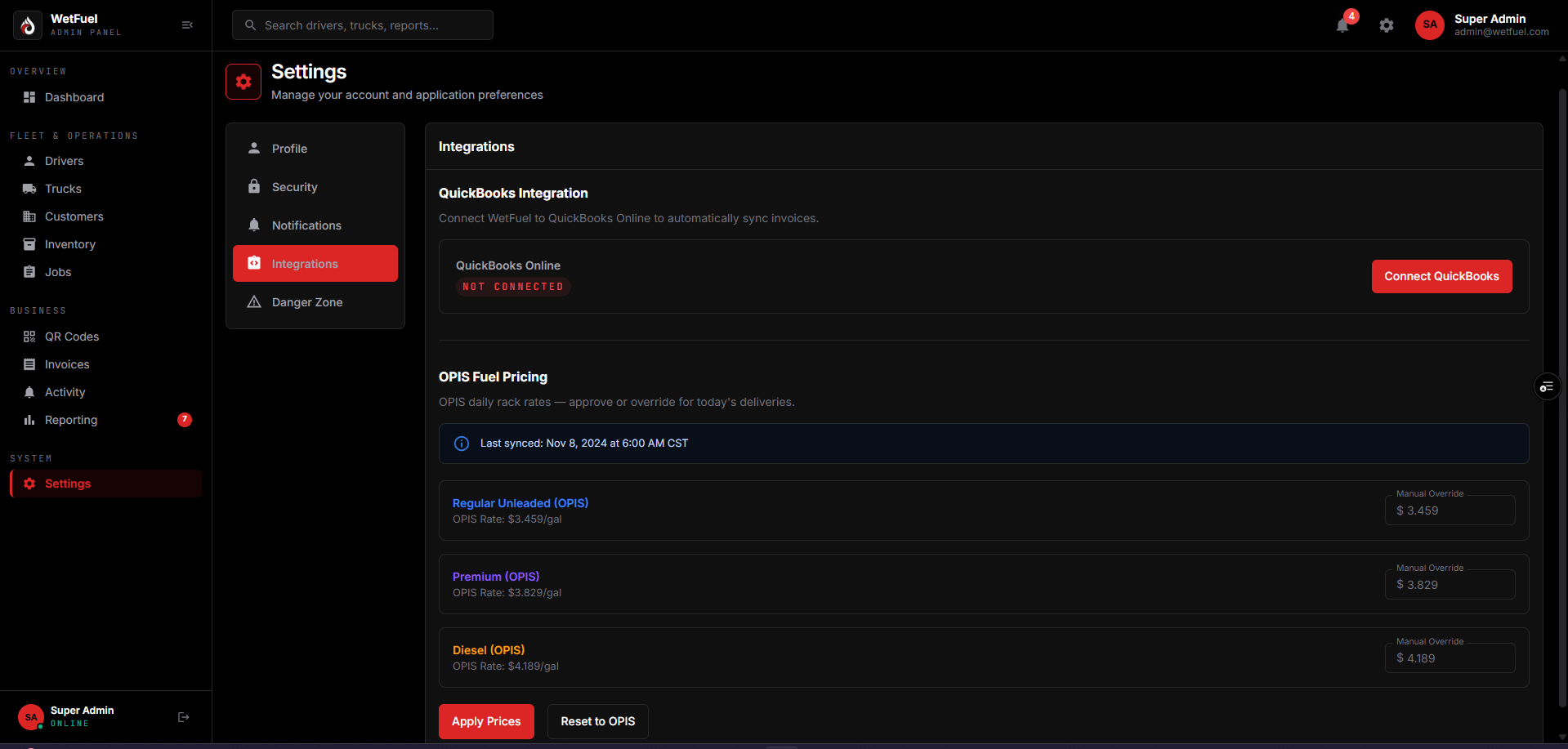Edit Premium manual override price field
This screenshot has width=1568, height=749.
(x=1450, y=585)
